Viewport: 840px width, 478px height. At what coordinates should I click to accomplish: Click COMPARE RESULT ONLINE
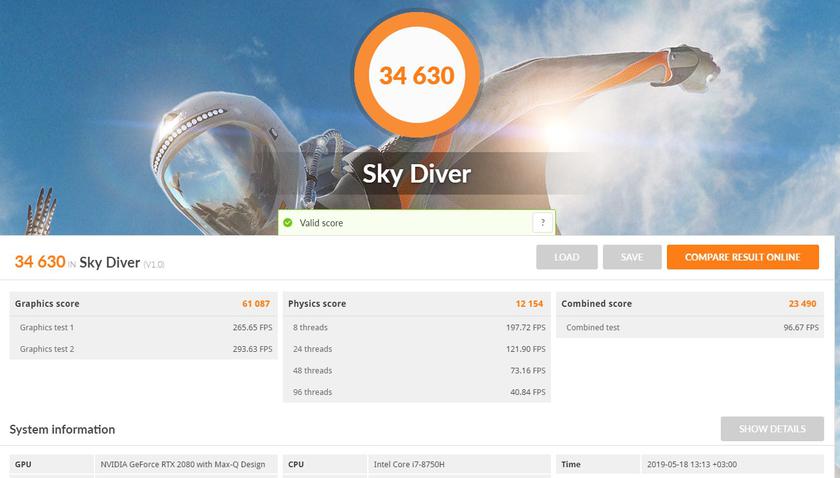tap(742, 257)
